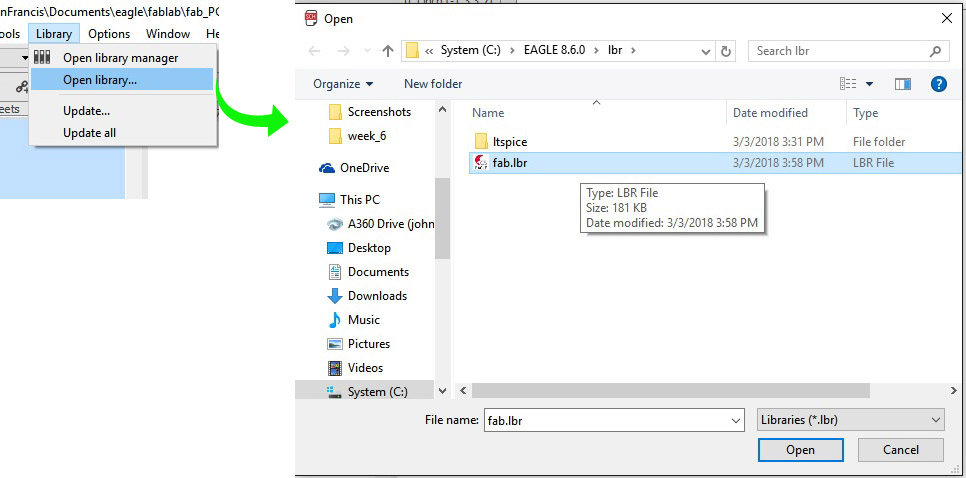Click the Documents icon in sidebar
Viewport: 966px width, 478px height.
click(x=335, y=272)
